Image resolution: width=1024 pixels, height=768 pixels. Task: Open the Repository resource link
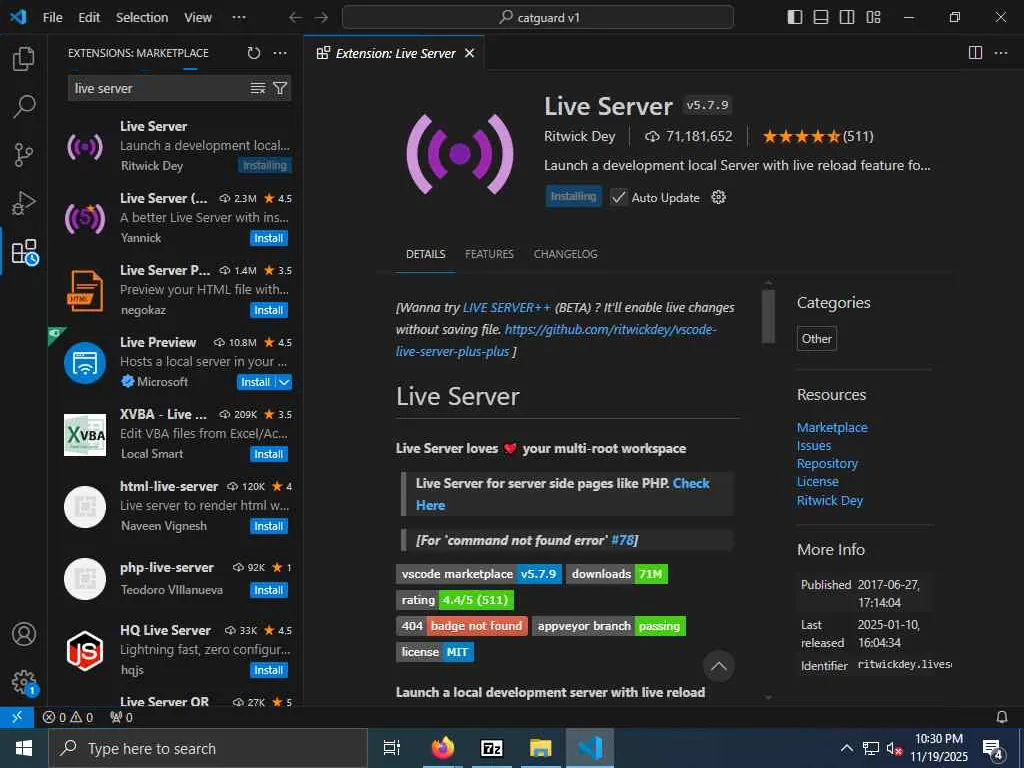pyautogui.click(x=827, y=464)
